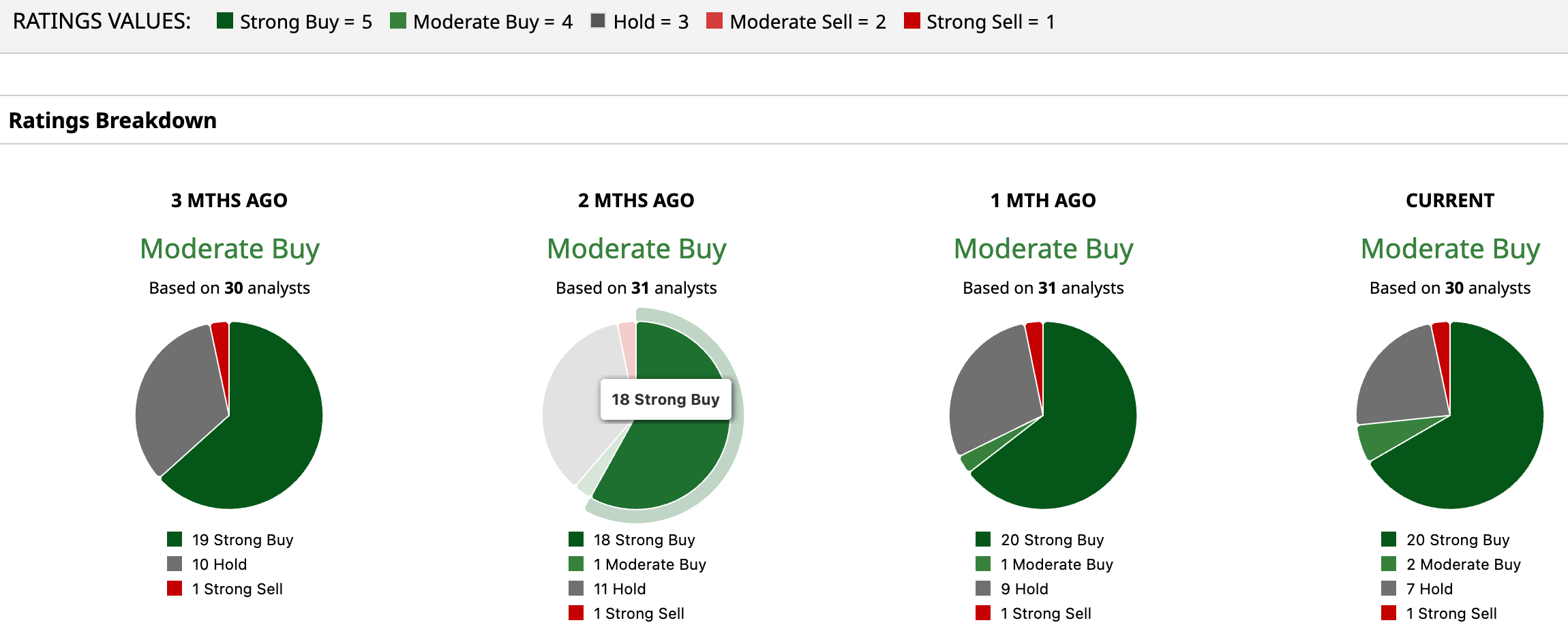This screenshot has height=642, width=1568.
Task: Click Moderate Buy rating text under CURRENT
Action: [1450, 249]
